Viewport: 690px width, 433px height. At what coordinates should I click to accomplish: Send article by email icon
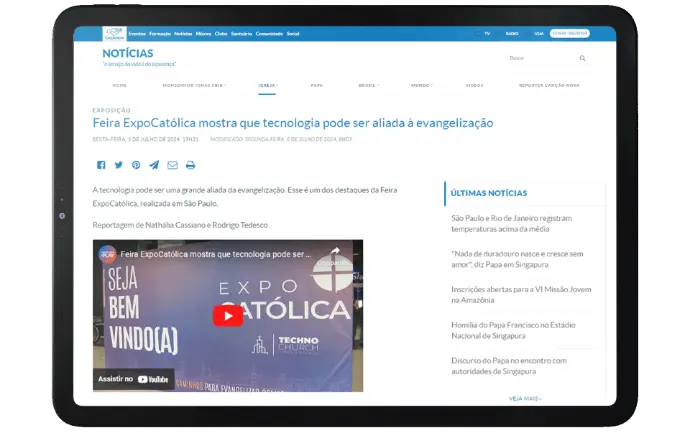click(172, 165)
